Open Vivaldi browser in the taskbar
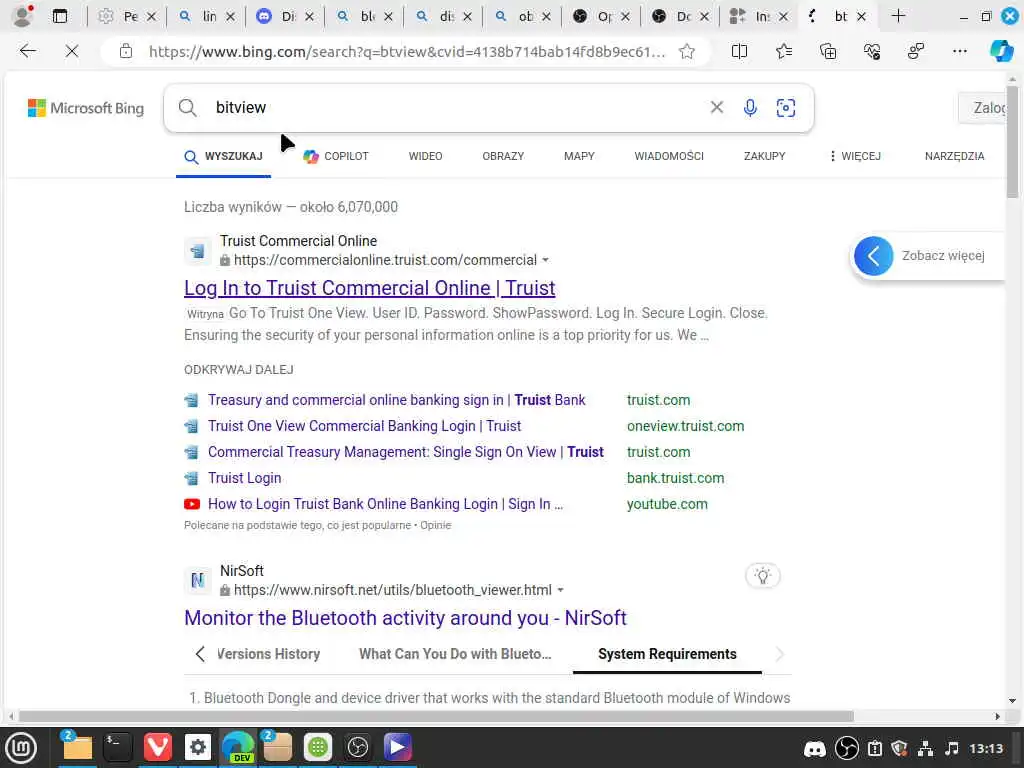The width and height of the screenshot is (1024, 768). click(x=157, y=747)
